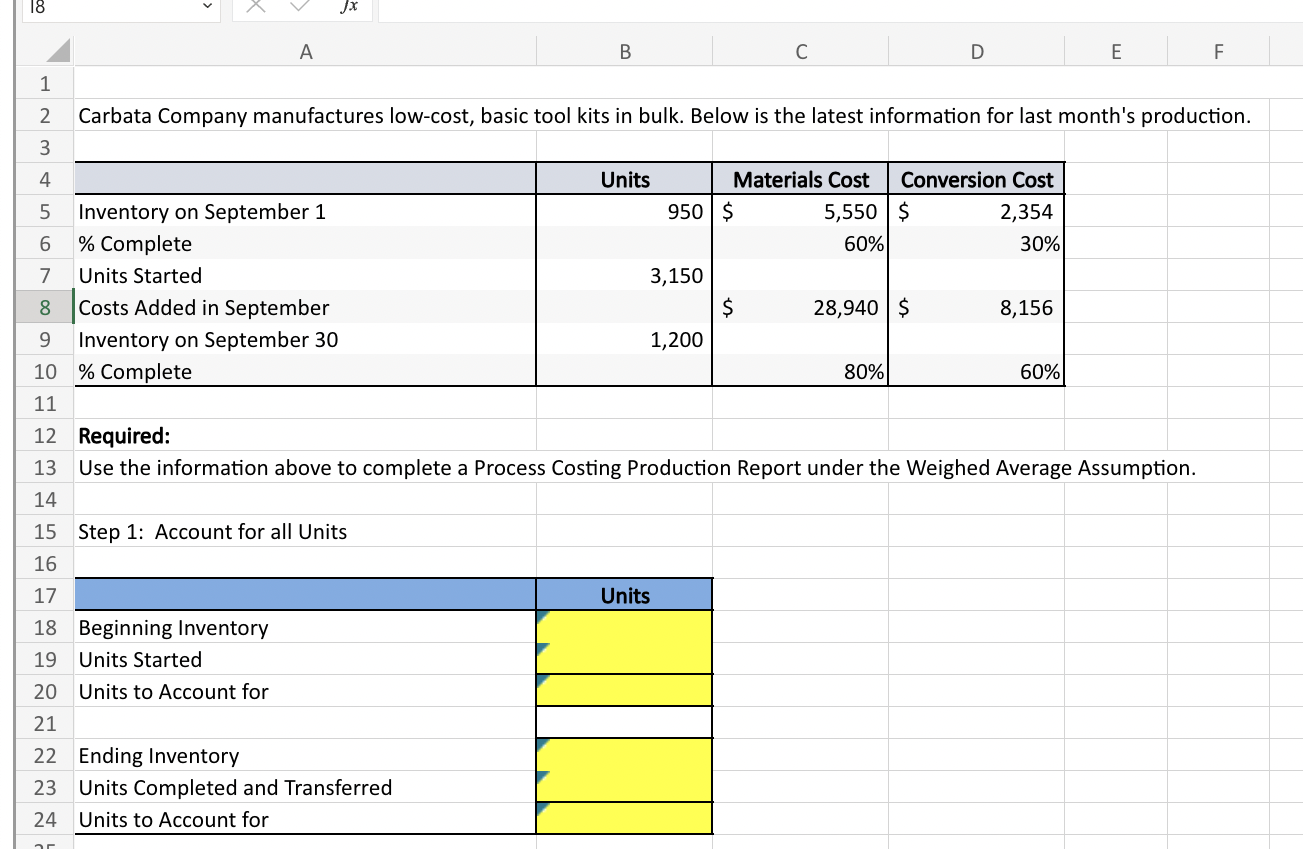Select the 8,156 conversion cost cell

pyautogui.click(x=976, y=307)
